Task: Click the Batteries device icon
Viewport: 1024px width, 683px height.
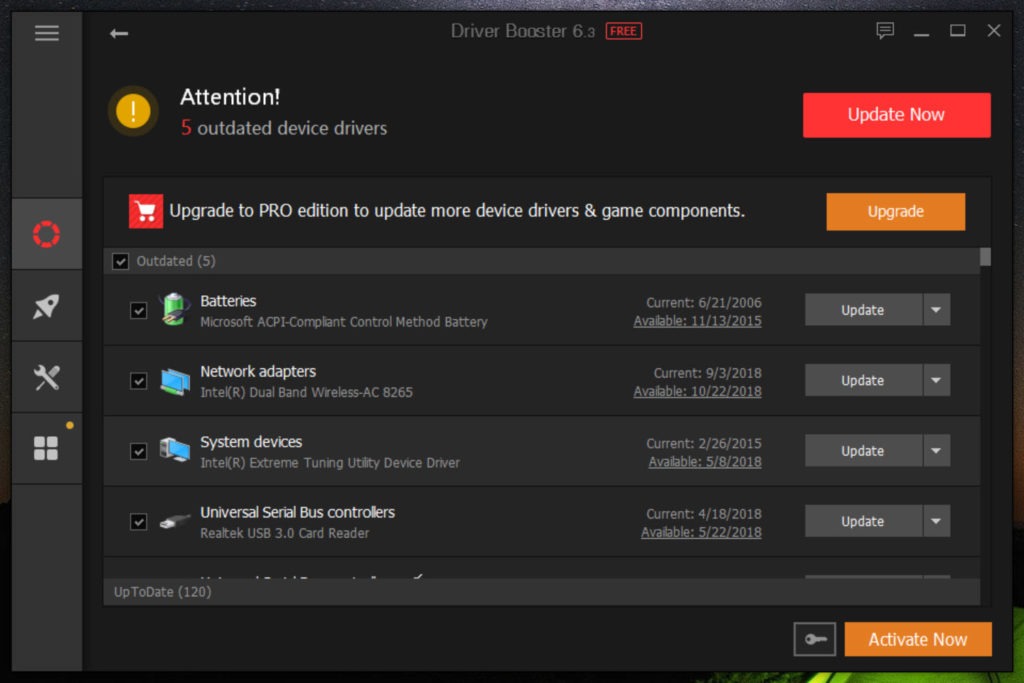Action: pyautogui.click(x=174, y=310)
